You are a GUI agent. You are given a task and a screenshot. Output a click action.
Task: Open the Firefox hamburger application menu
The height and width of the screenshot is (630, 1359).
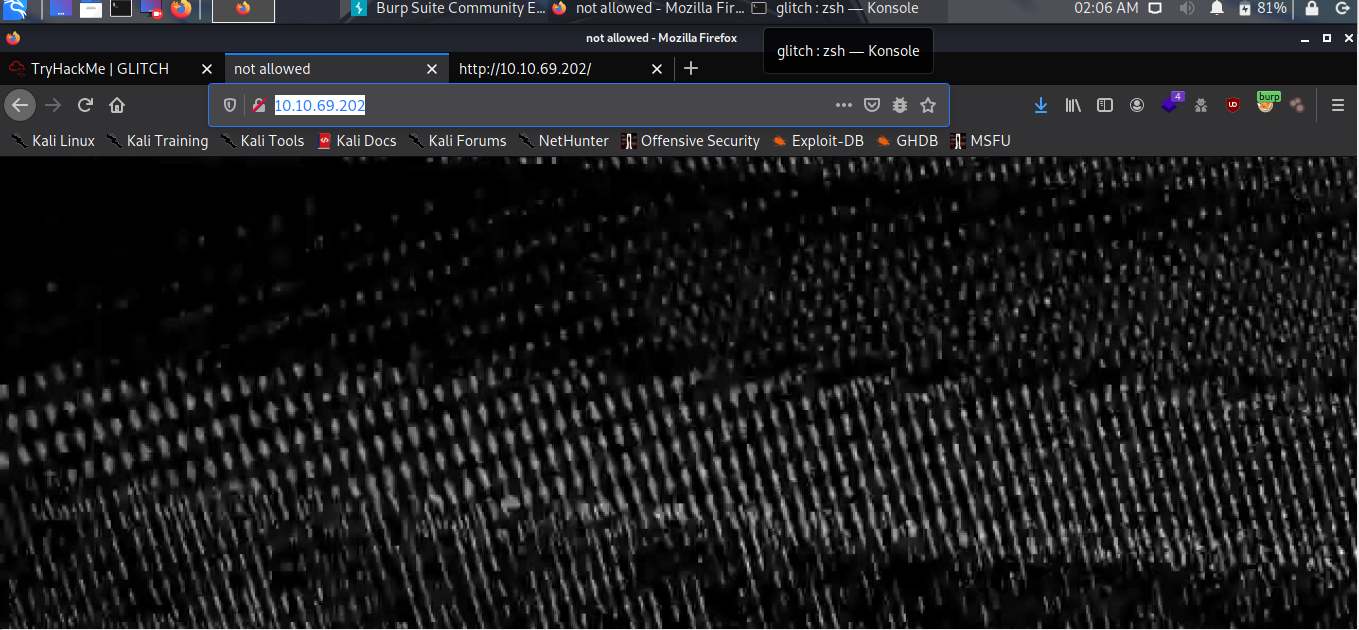point(1337,104)
